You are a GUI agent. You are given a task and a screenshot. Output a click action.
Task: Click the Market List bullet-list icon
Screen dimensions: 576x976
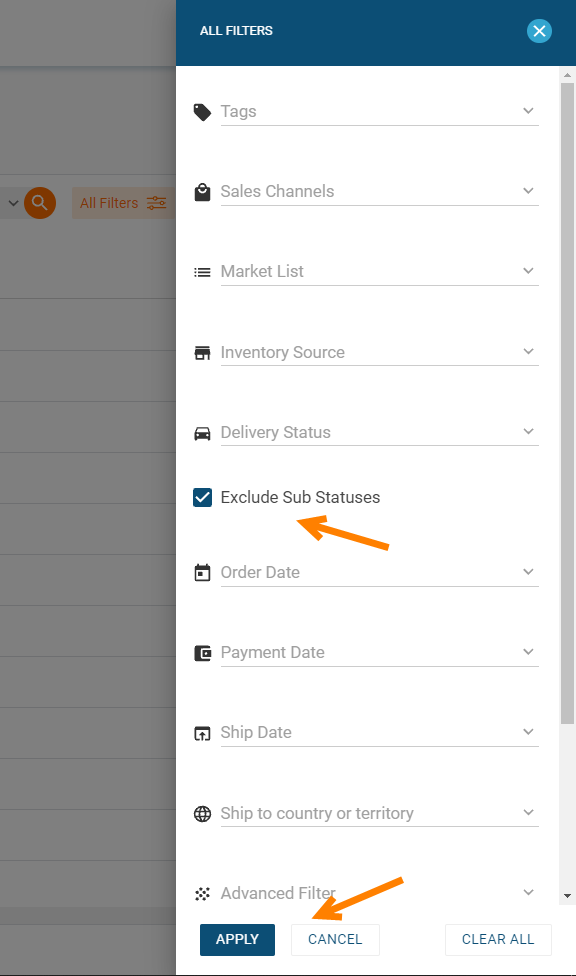click(x=202, y=272)
